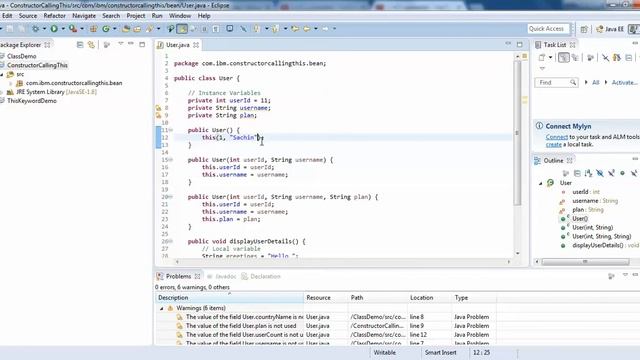Toggle Scheduled presentation in Task List
The height and width of the screenshot is (360, 640).
(x=575, y=58)
